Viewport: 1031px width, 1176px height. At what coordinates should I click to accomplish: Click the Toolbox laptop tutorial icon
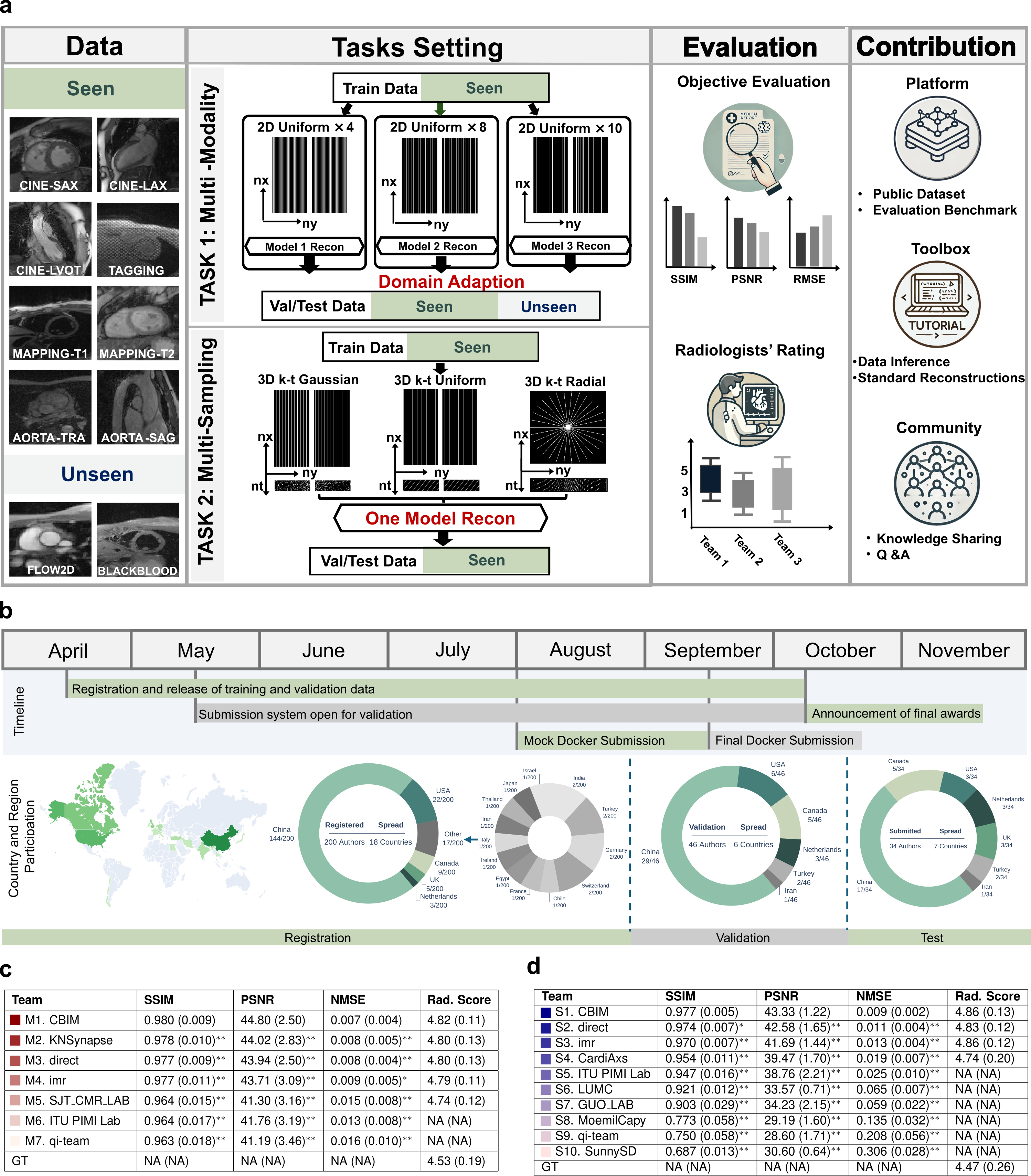click(937, 304)
